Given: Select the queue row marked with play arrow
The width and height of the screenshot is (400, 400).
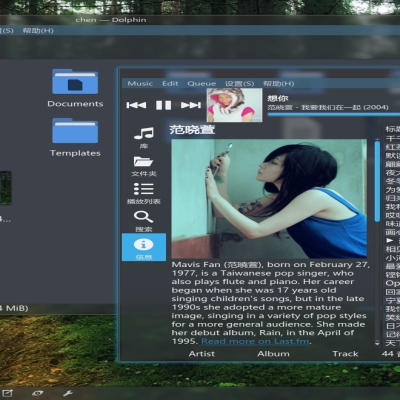Looking at the screenshot, I should click(393, 240).
